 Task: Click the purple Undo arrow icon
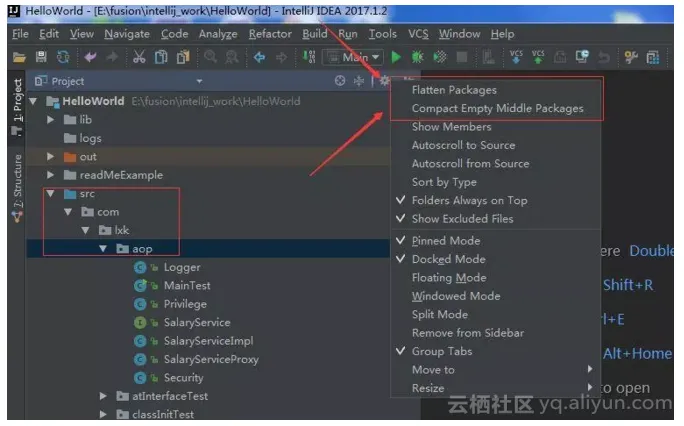tap(90, 57)
